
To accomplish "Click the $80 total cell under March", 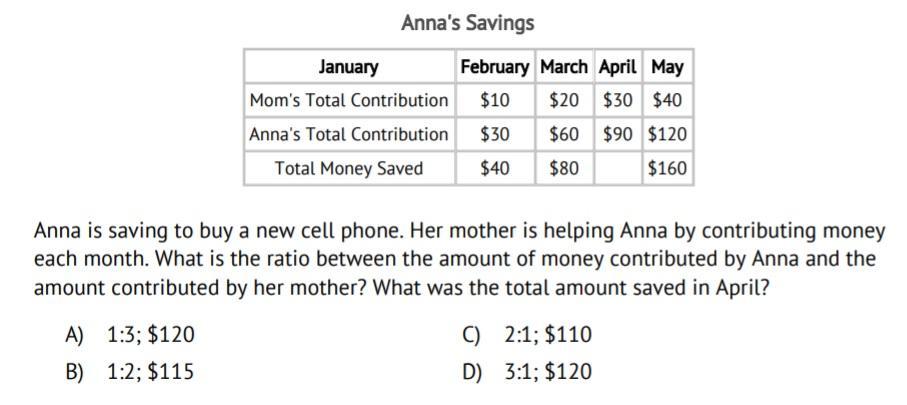I will click(x=564, y=168).
